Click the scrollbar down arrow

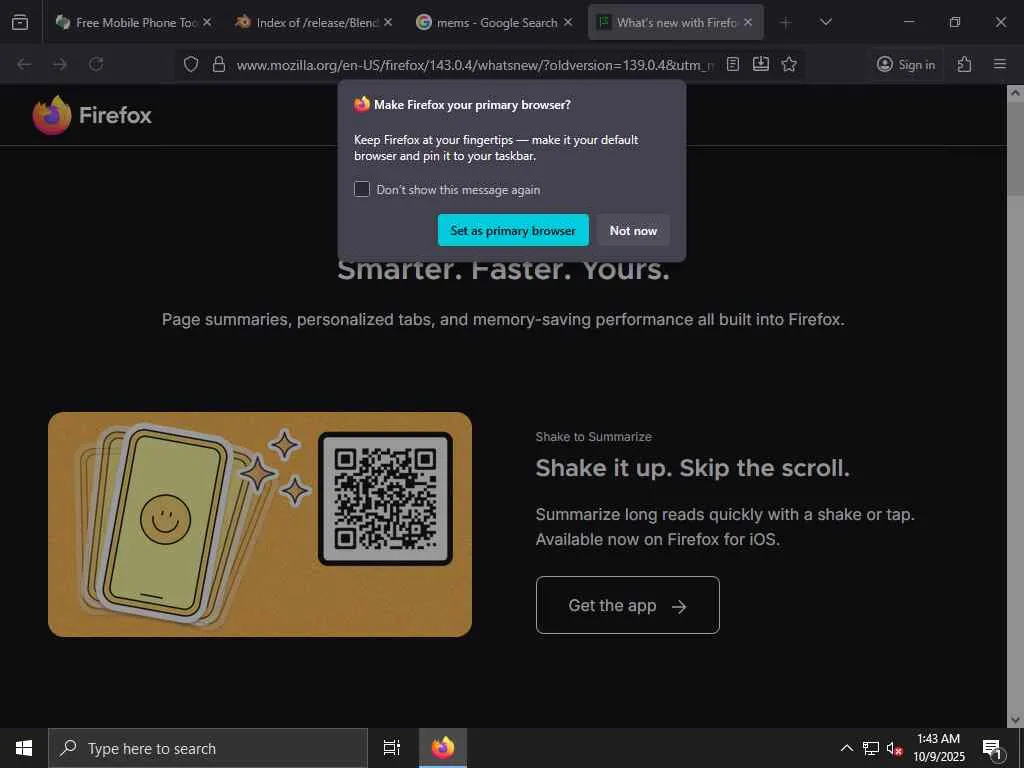tap(1015, 719)
